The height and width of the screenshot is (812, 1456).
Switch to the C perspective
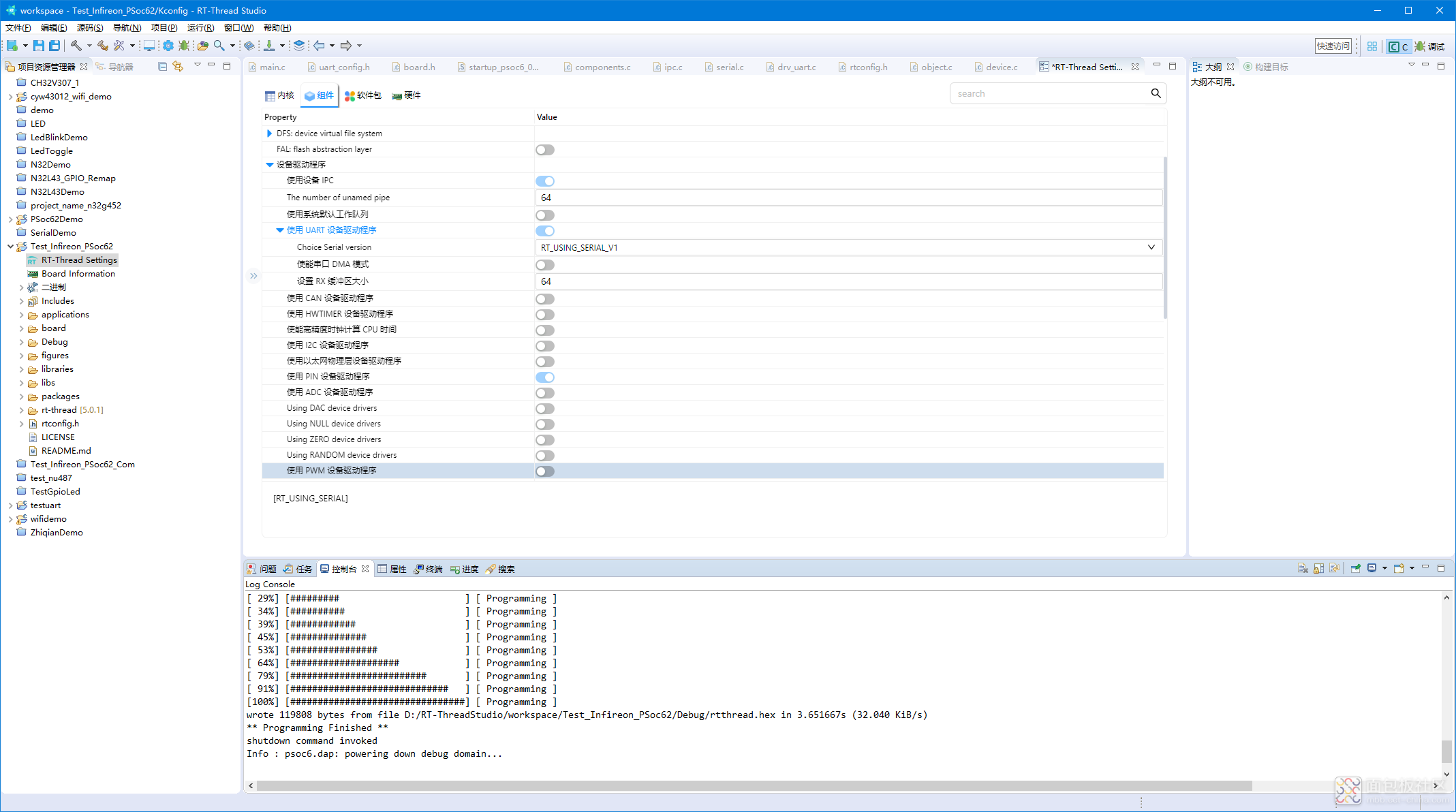[1398, 46]
